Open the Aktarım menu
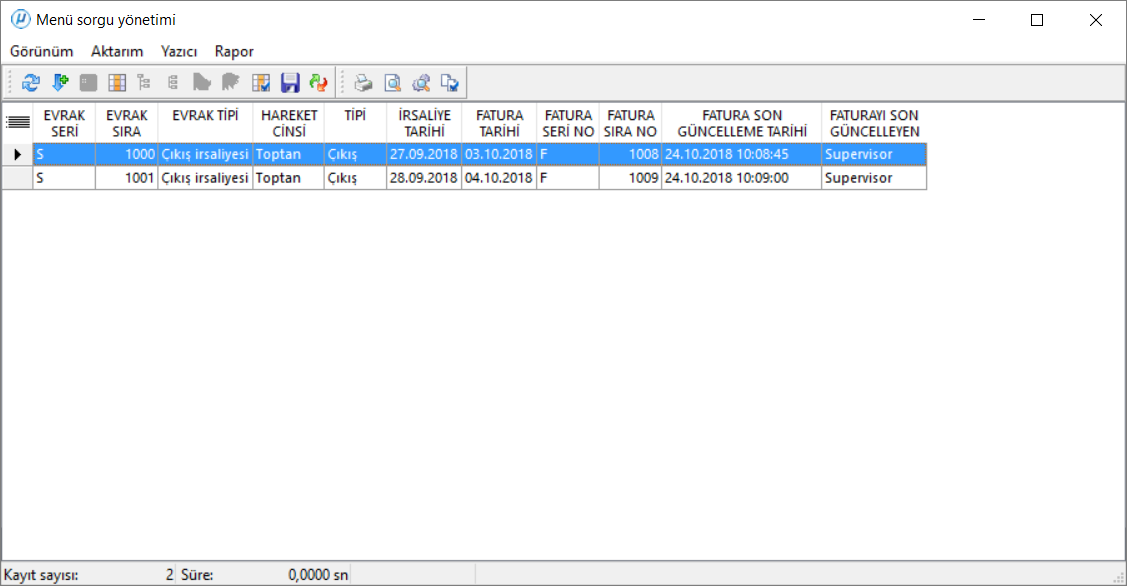Viewport: 1127px width, 586px height. pos(117,51)
